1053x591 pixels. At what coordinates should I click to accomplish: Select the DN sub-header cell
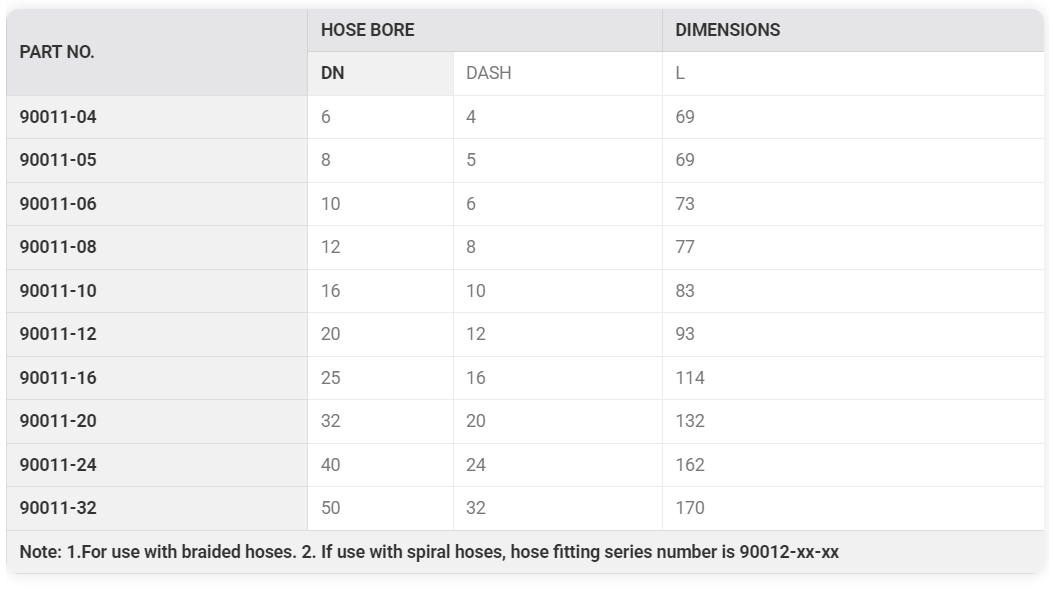(x=380, y=73)
